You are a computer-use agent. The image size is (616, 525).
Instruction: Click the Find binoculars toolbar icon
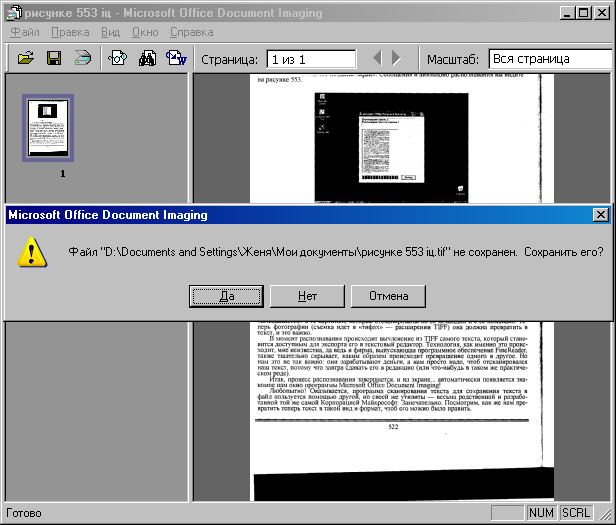147,58
